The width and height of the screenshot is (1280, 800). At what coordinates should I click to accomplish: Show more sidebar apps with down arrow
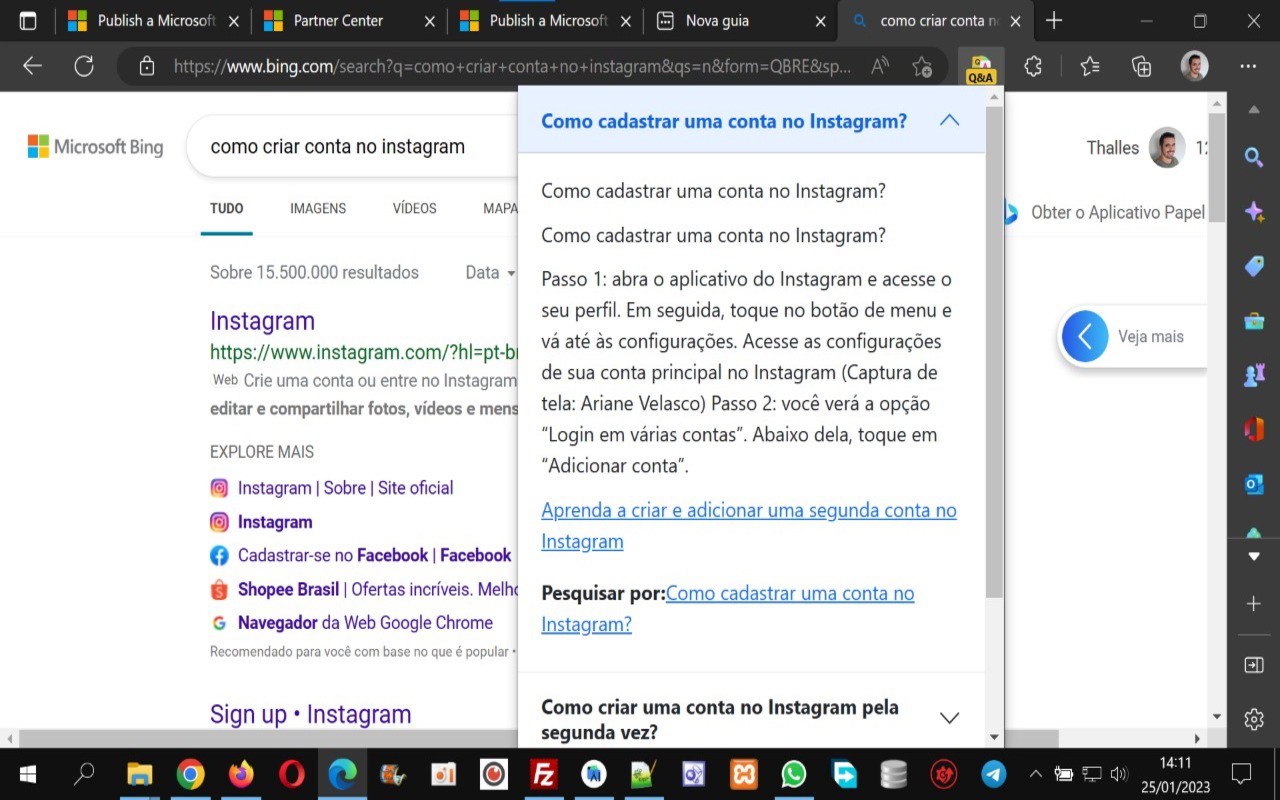(x=1254, y=556)
